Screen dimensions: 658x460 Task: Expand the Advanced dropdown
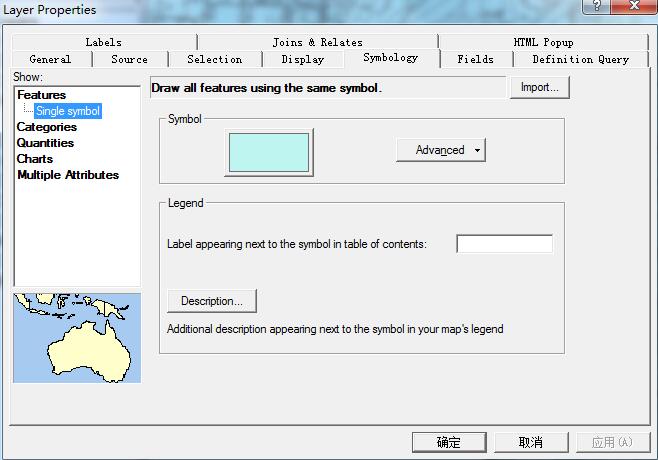click(441, 150)
